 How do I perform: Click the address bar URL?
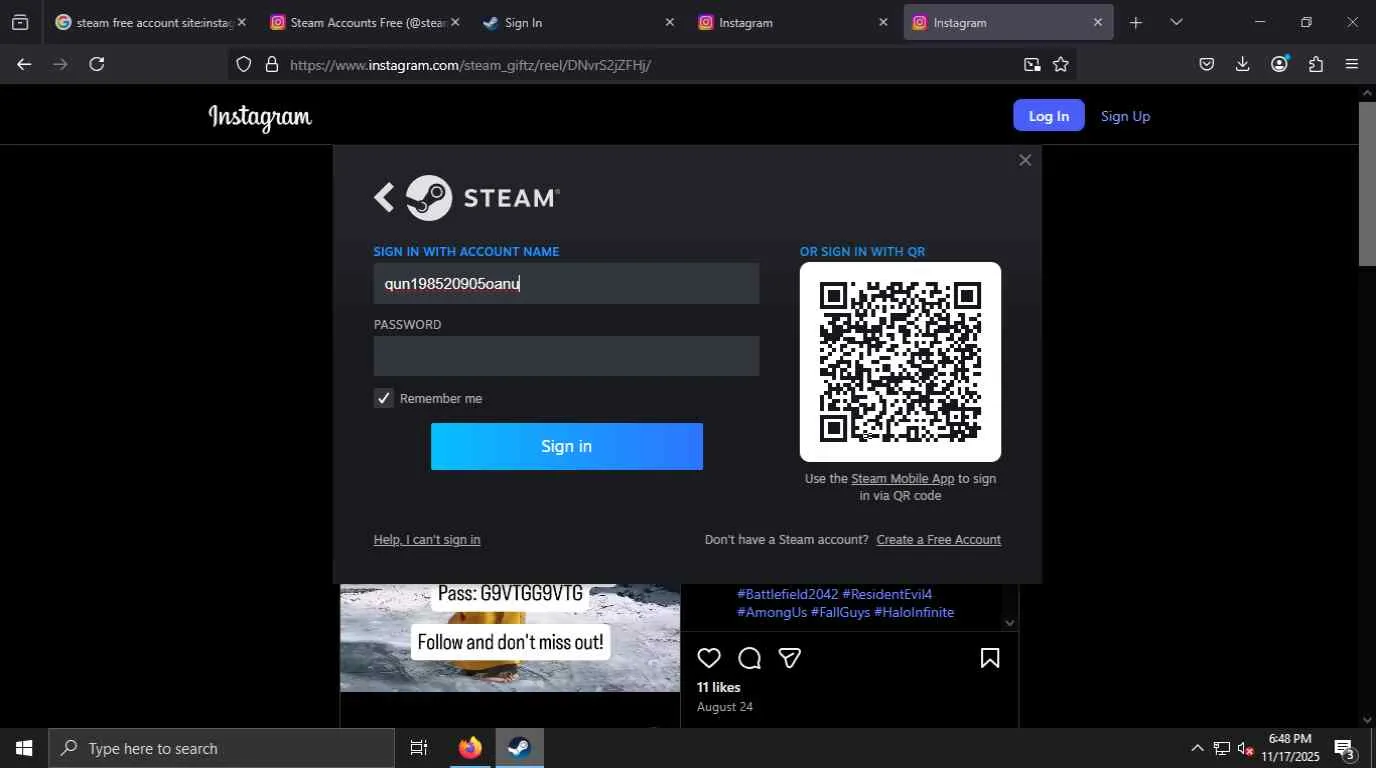pyautogui.click(x=471, y=65)
